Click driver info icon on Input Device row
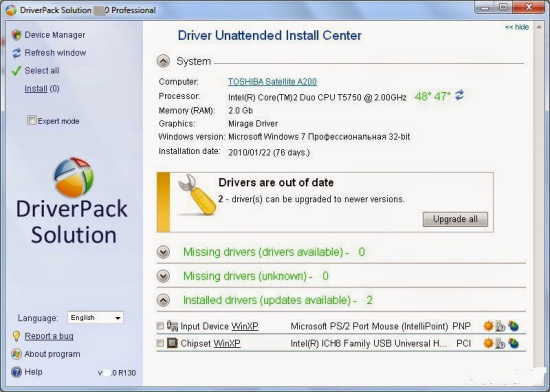550x392 pixels. tap(501, 326)
